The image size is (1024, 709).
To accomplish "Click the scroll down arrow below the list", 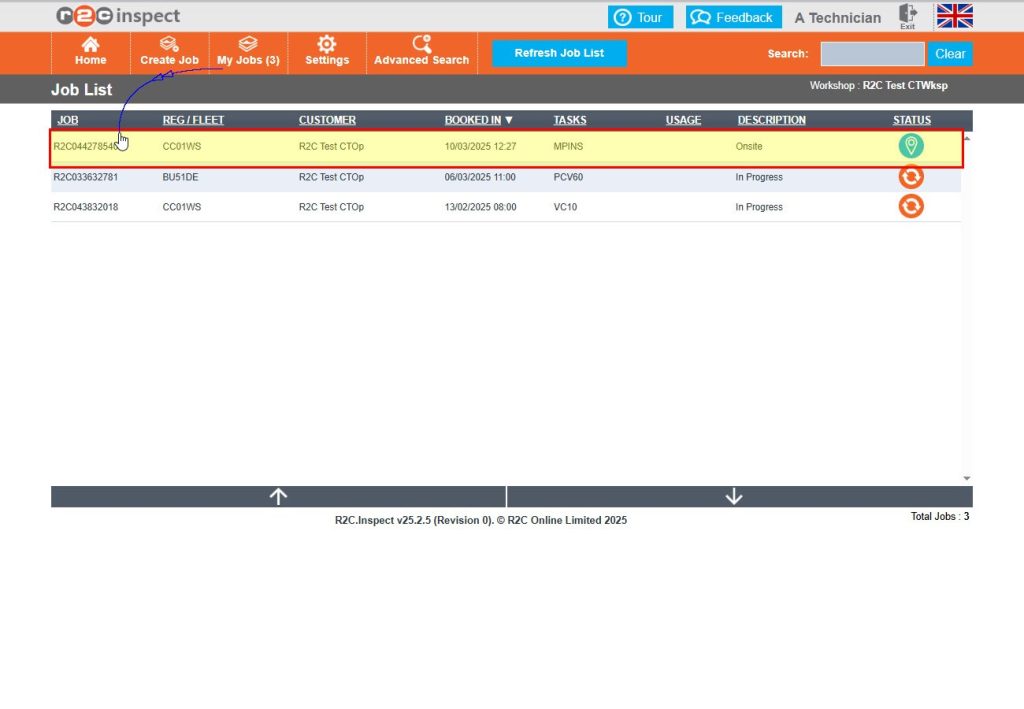I will click(x=734, y=495).
